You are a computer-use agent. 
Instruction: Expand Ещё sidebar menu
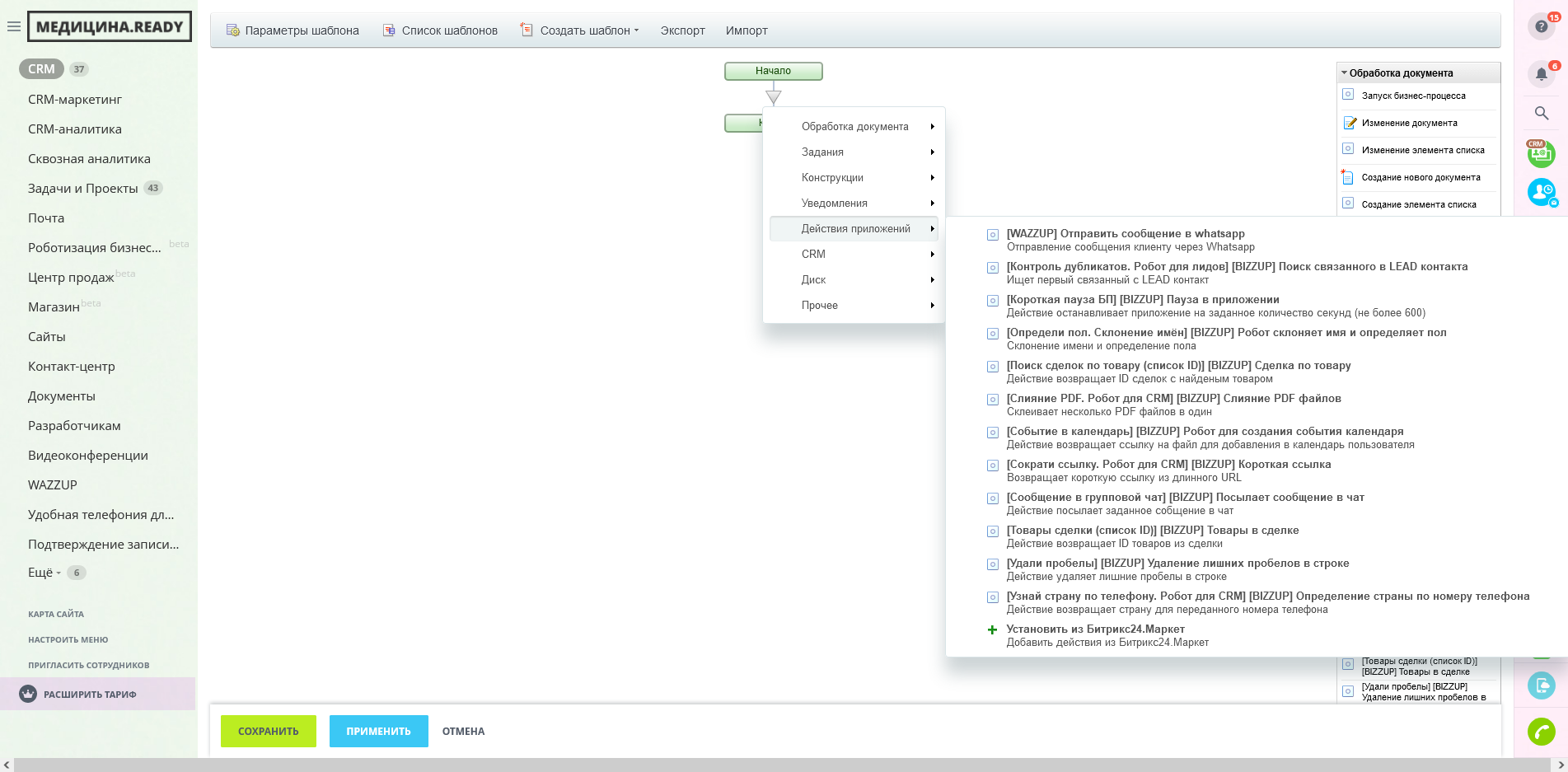pyautogui.click(x=44, y=572)
